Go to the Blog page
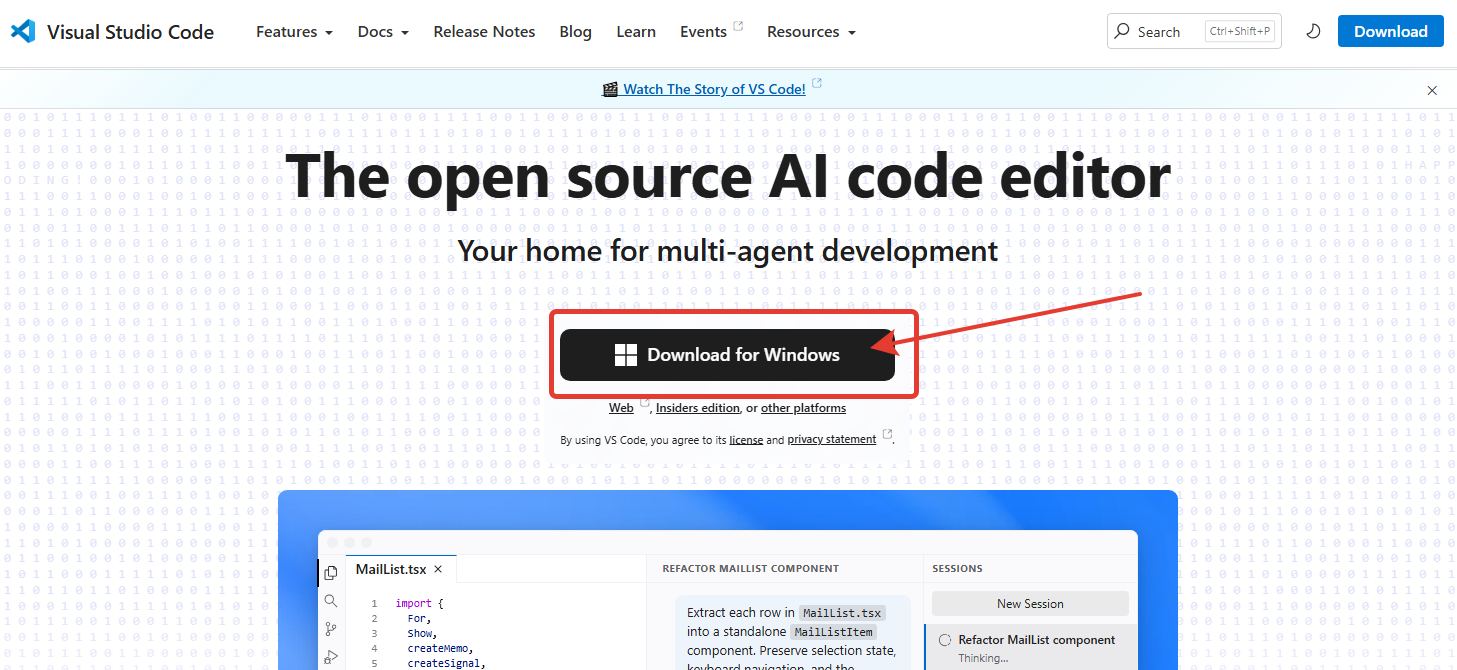 click(x=576, y=32)
